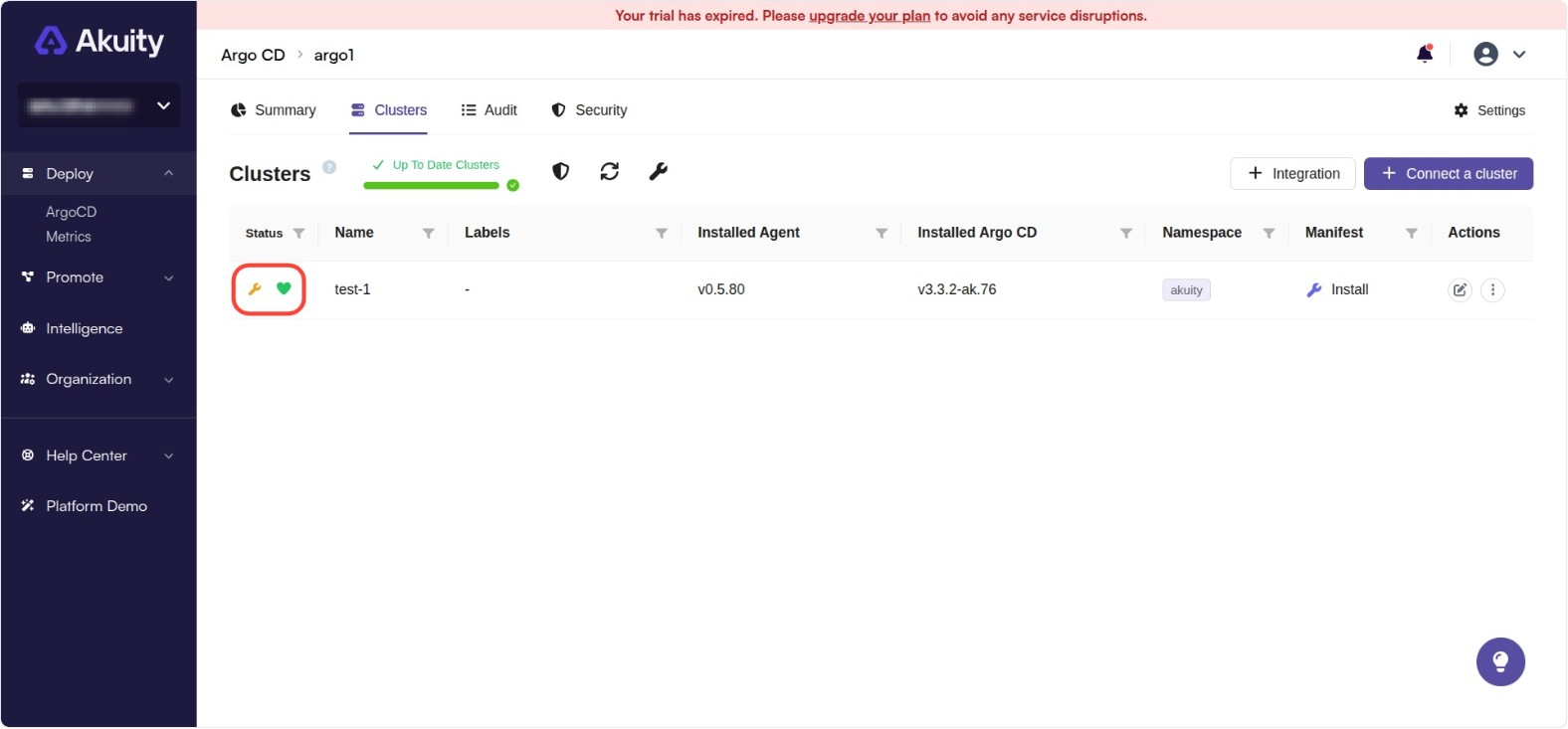This screenshot has width=1568, height=729.
Task: Click the wrench icon in Clusters toolbar
Action: (658, 171)
